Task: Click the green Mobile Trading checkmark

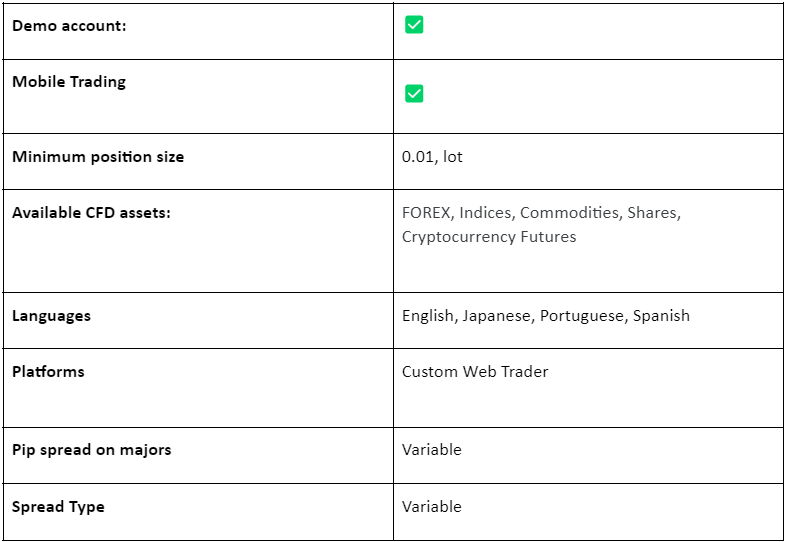Action: pyautogui.click(x=414, y=93)
